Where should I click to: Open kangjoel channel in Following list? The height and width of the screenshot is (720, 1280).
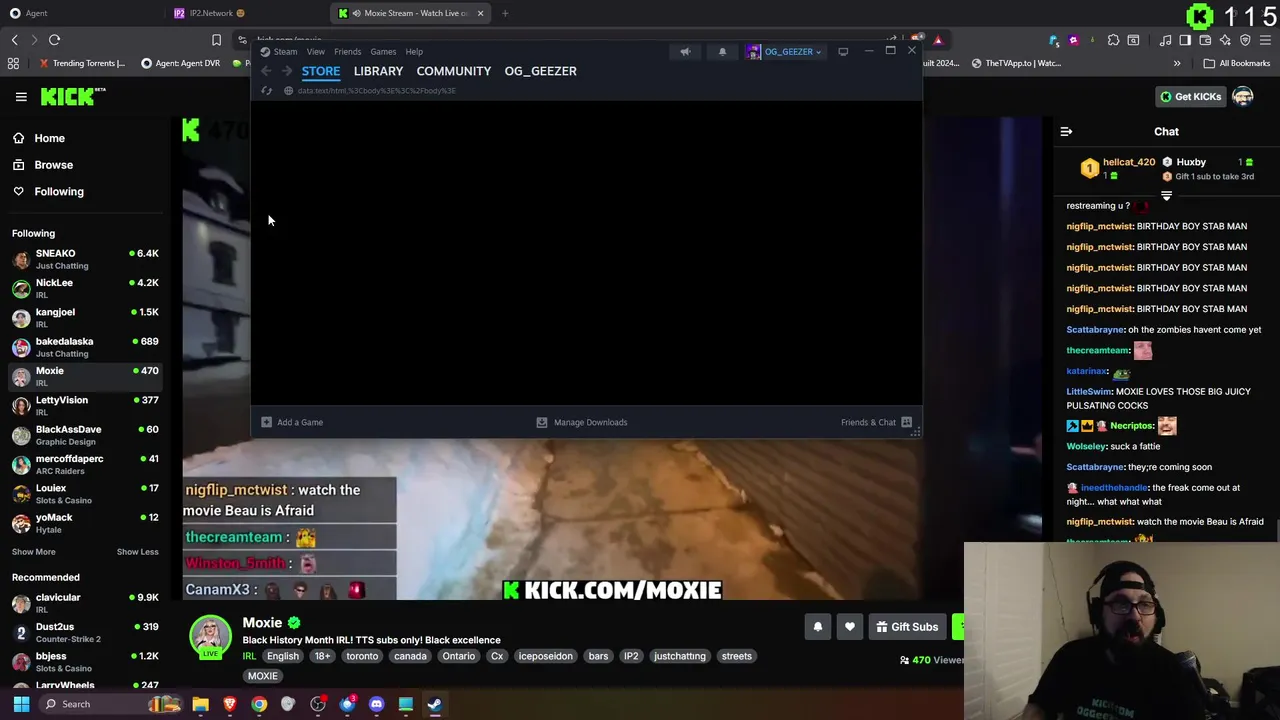[85, 318]
